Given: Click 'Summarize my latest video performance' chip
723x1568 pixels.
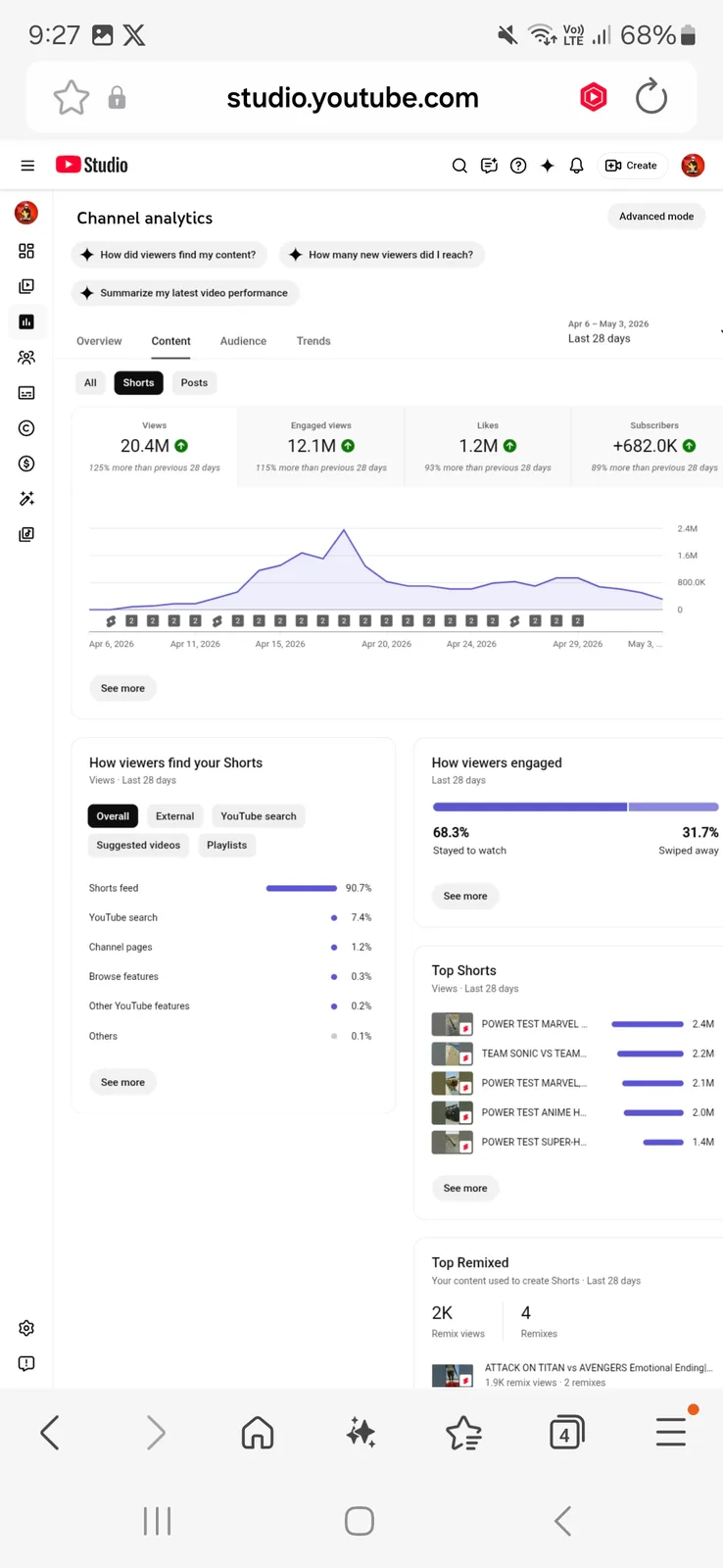Looking at the screenshot, I should (x=185, y=293).
